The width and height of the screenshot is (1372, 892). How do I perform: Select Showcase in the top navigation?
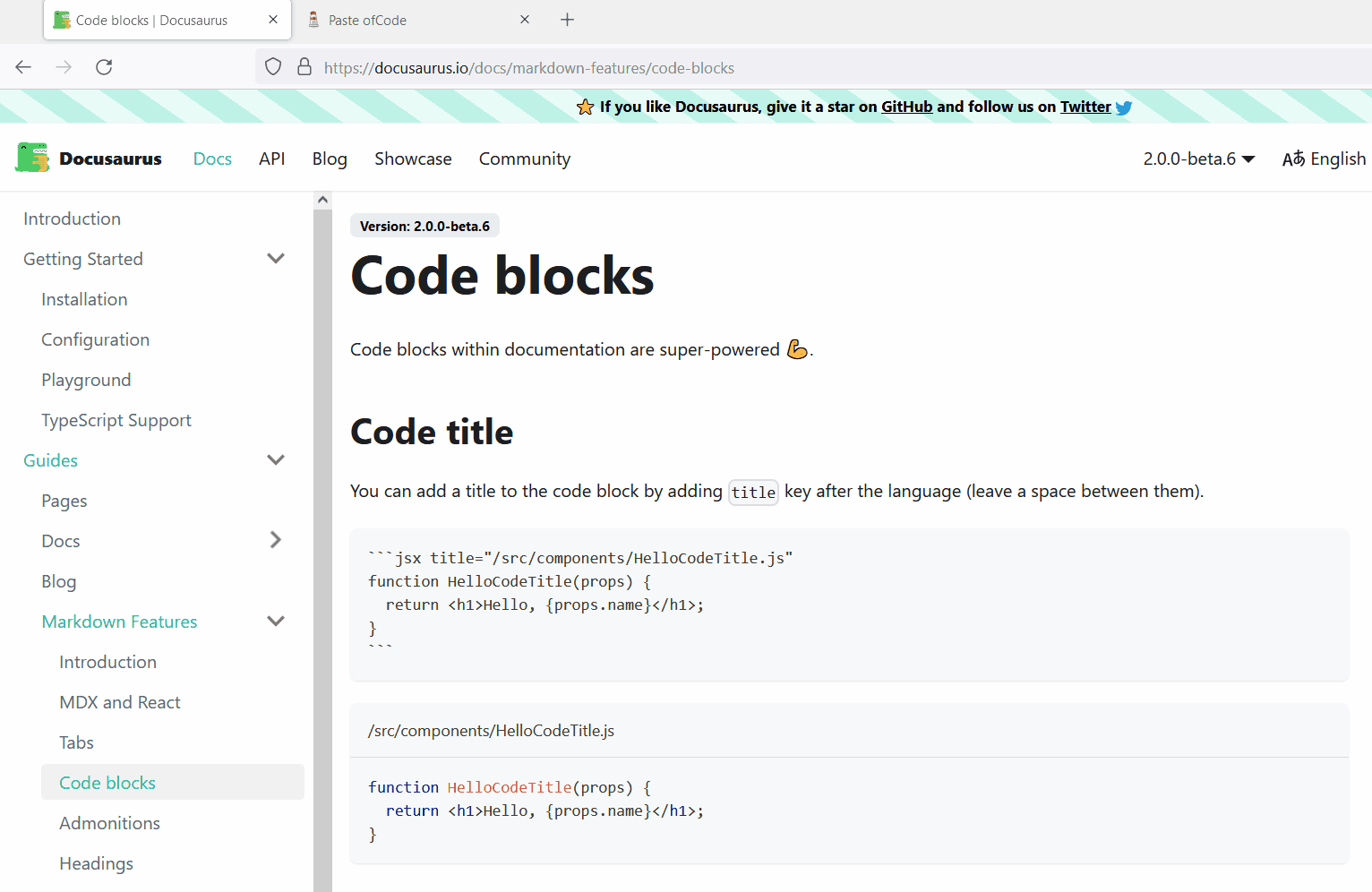(x=413, y=159)
